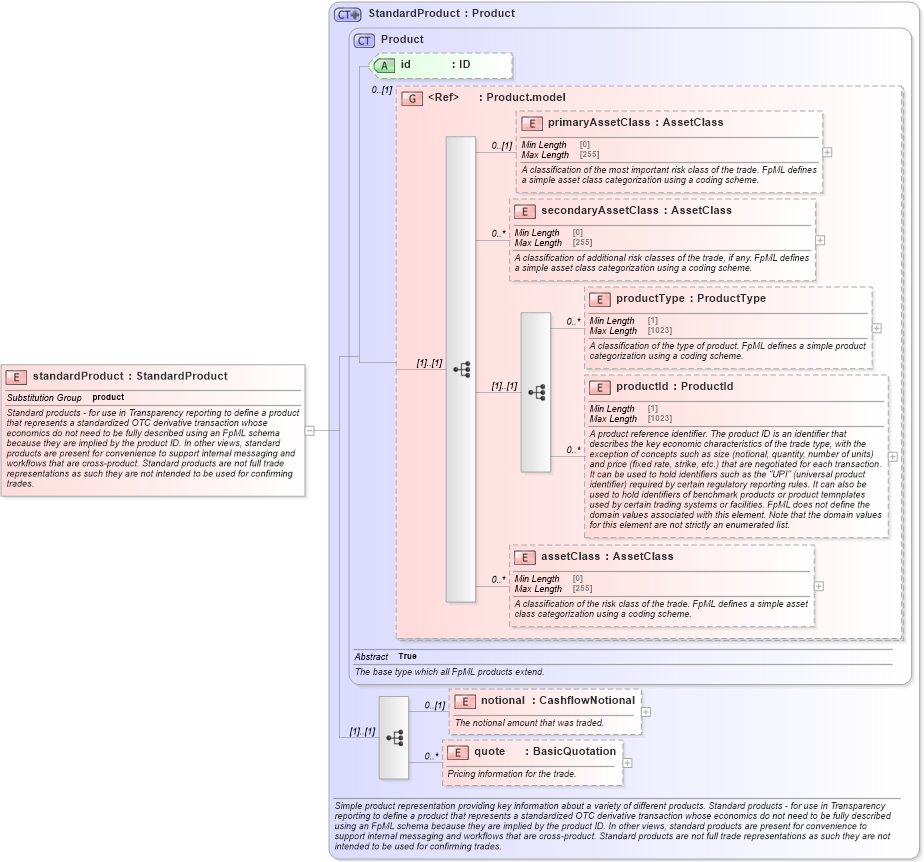Click the product substitution group link
The width and height of the screenshot is (924, 862).
click(109, 397)
